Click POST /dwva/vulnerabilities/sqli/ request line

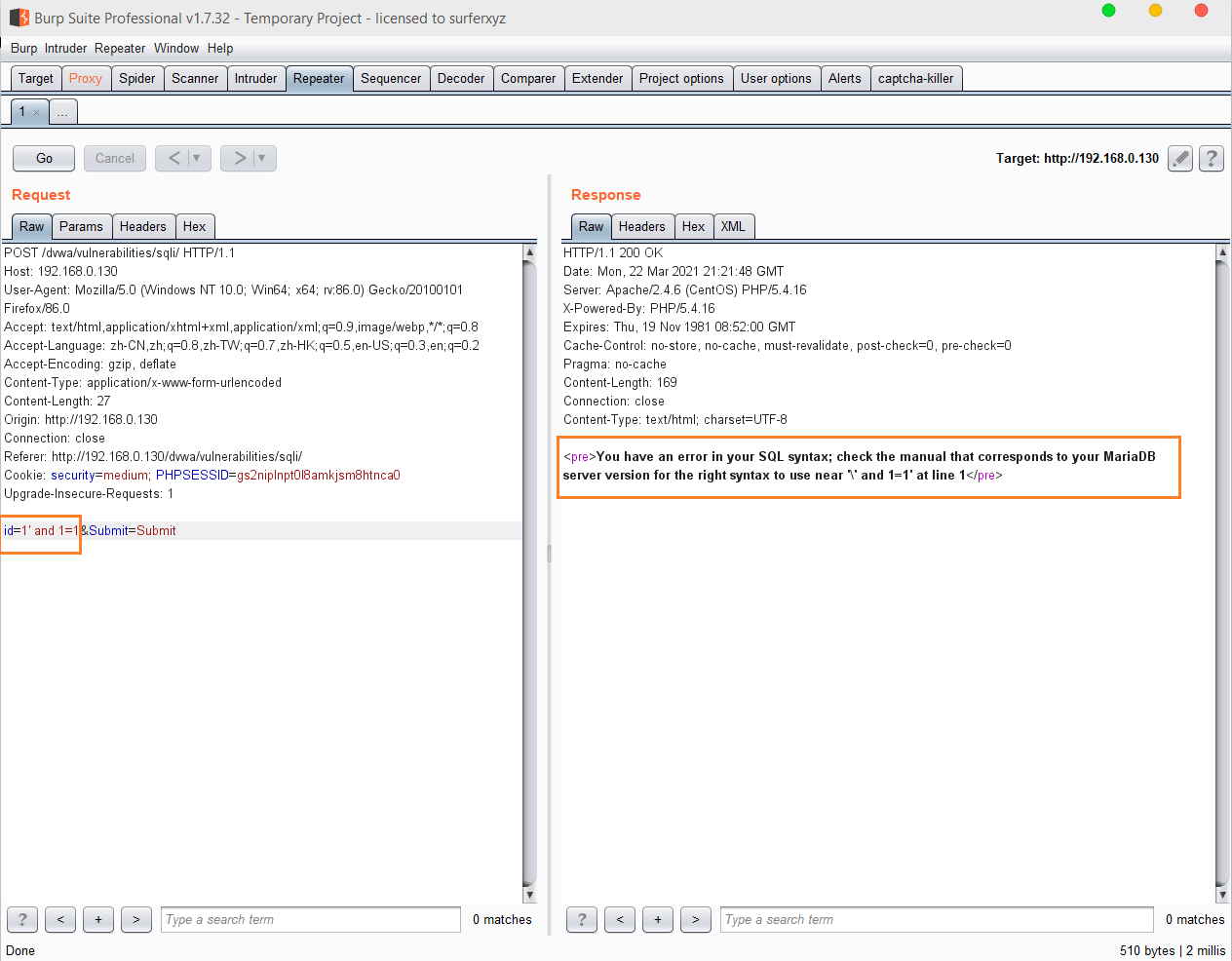(119, 252)
